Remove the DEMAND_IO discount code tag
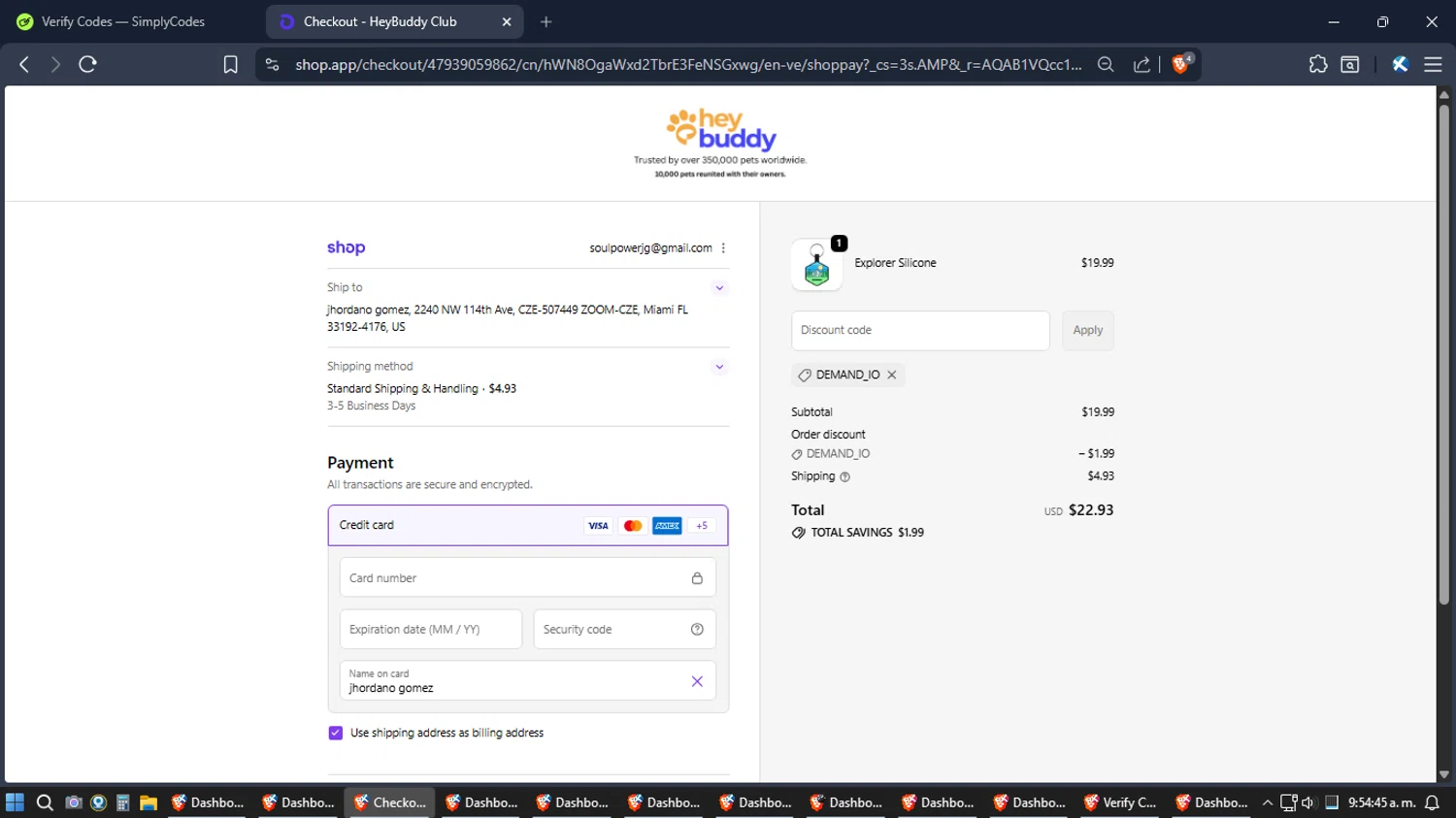 (892, 375)
